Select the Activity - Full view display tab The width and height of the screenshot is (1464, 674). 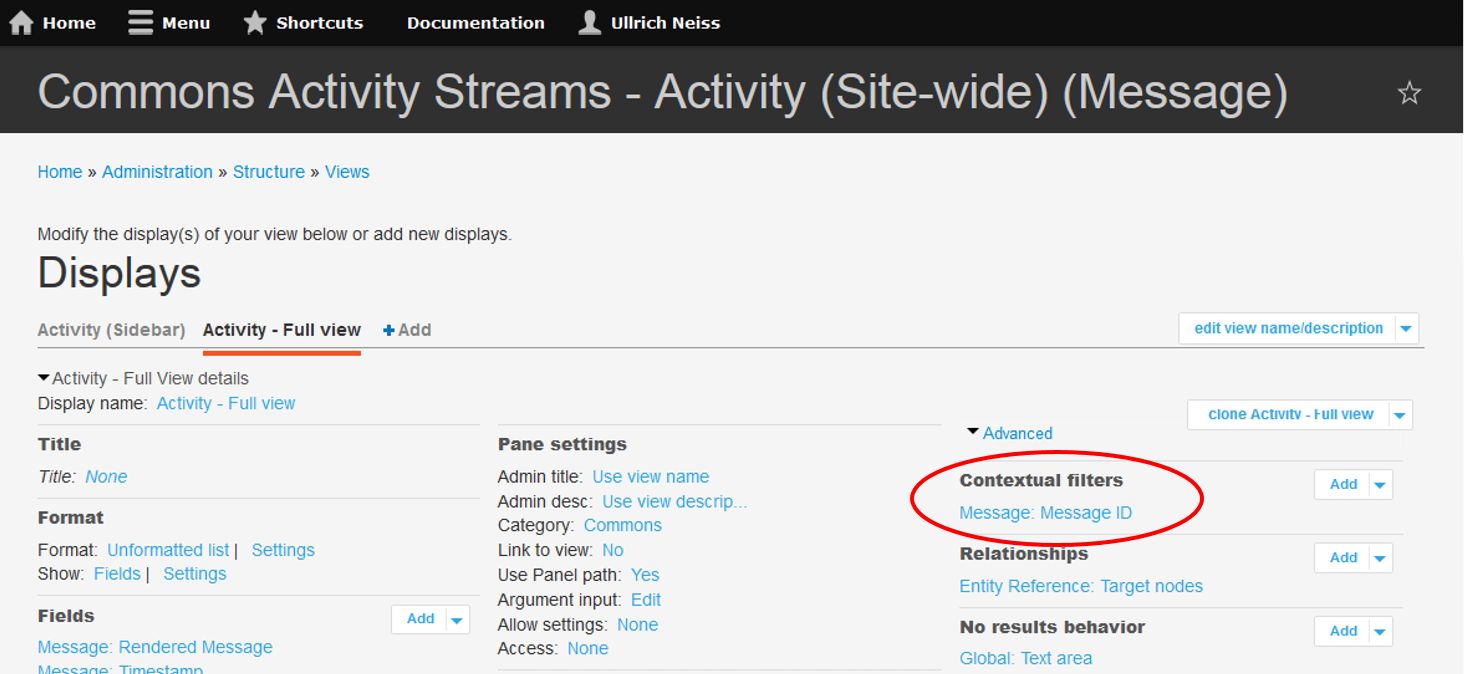click(x=282, y=330)
